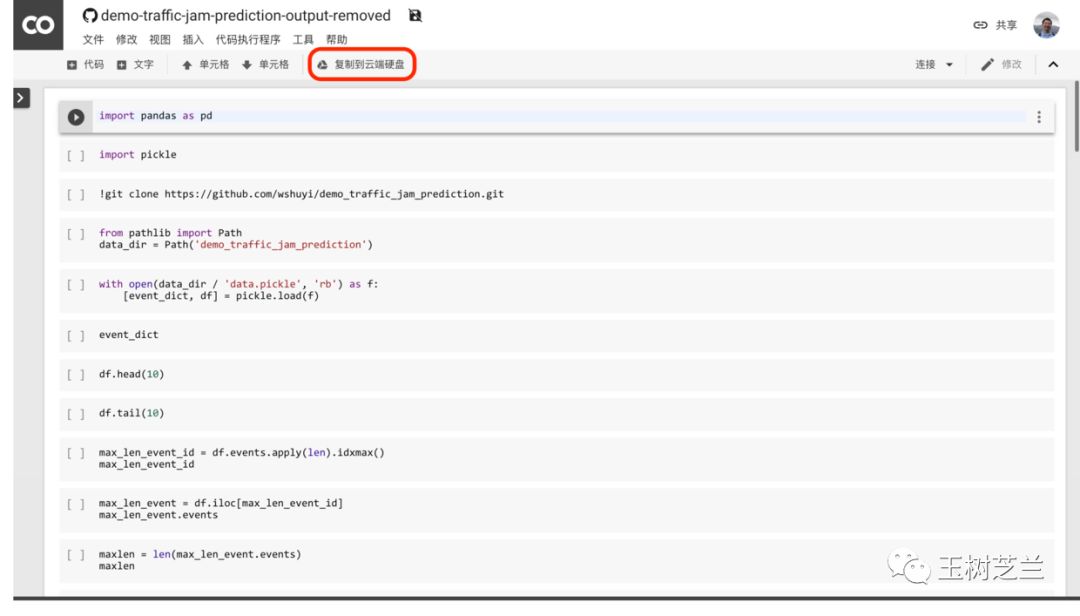Click the notebook vertical scrollbar

tap(1076, 116)
